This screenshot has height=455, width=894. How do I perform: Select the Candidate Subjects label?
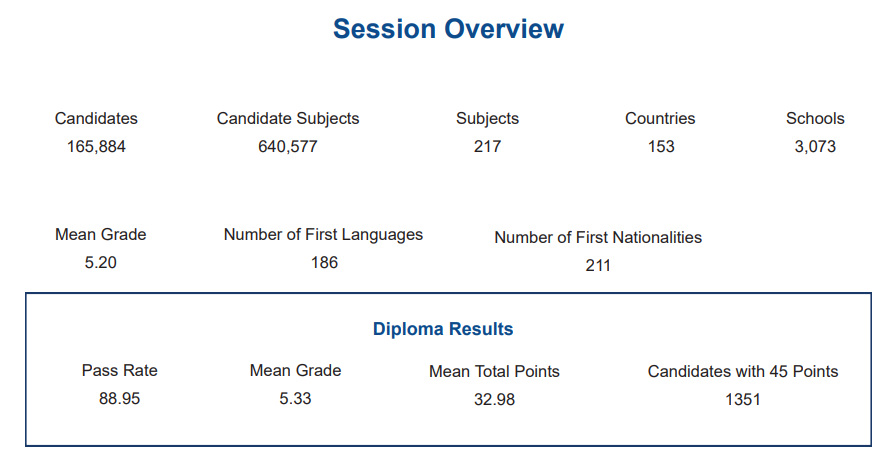click(288, 118)
